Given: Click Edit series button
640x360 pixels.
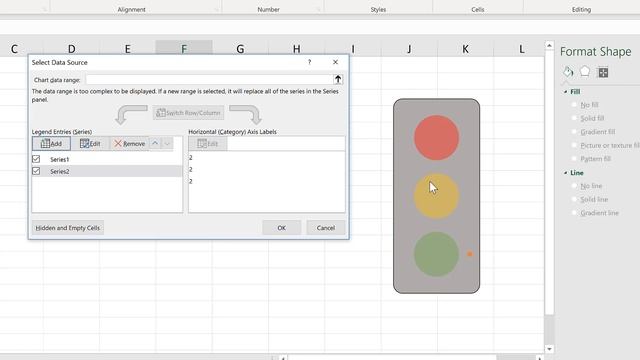Looking at the screenshot, I should click(x=90, y=143).
